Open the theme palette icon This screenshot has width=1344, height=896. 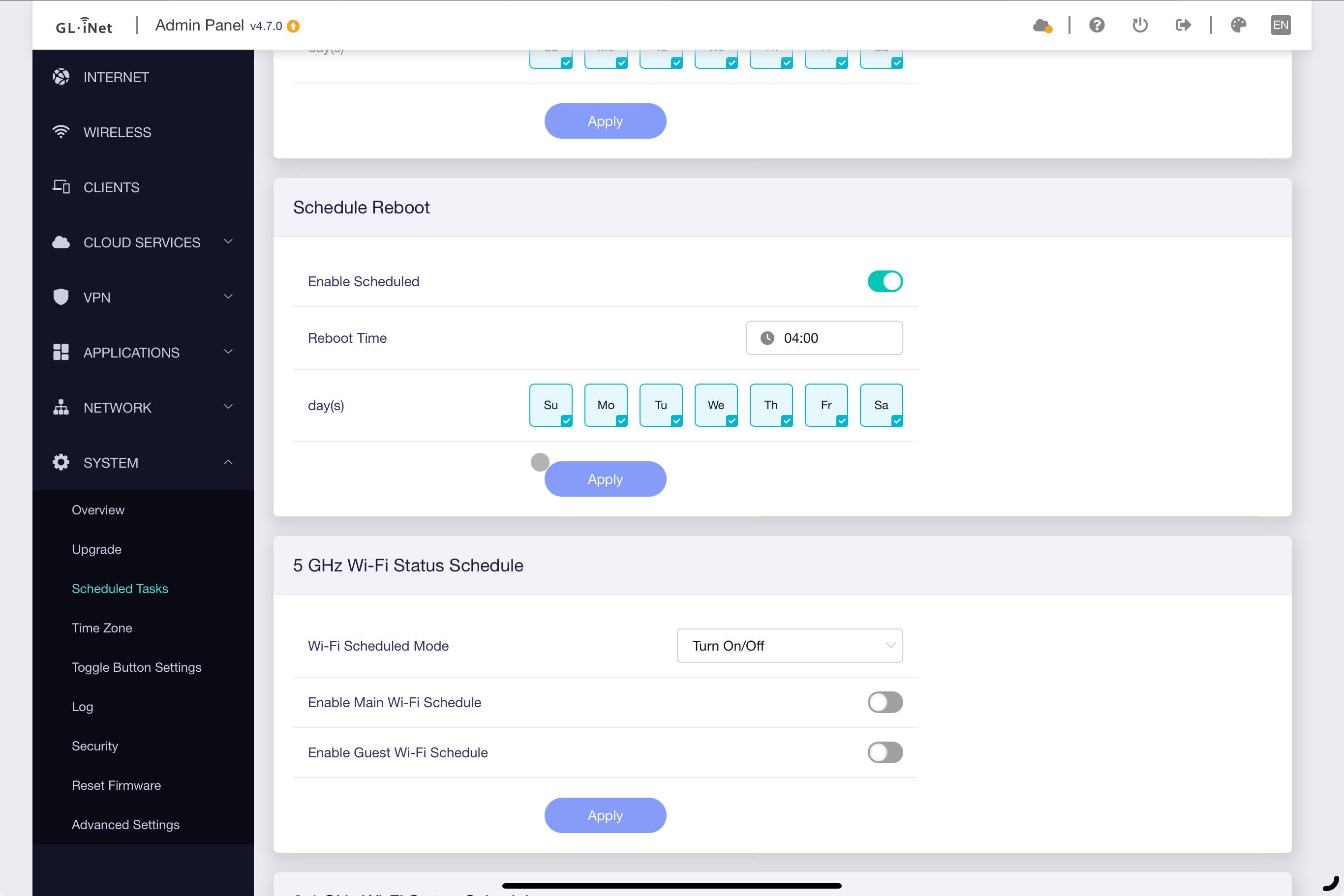coord(1238,25)
